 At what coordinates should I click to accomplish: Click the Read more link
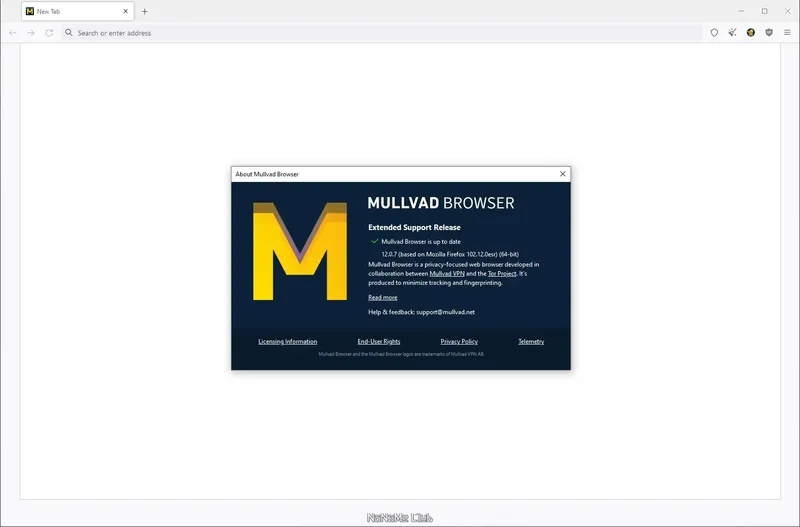[x=383, y=297]
